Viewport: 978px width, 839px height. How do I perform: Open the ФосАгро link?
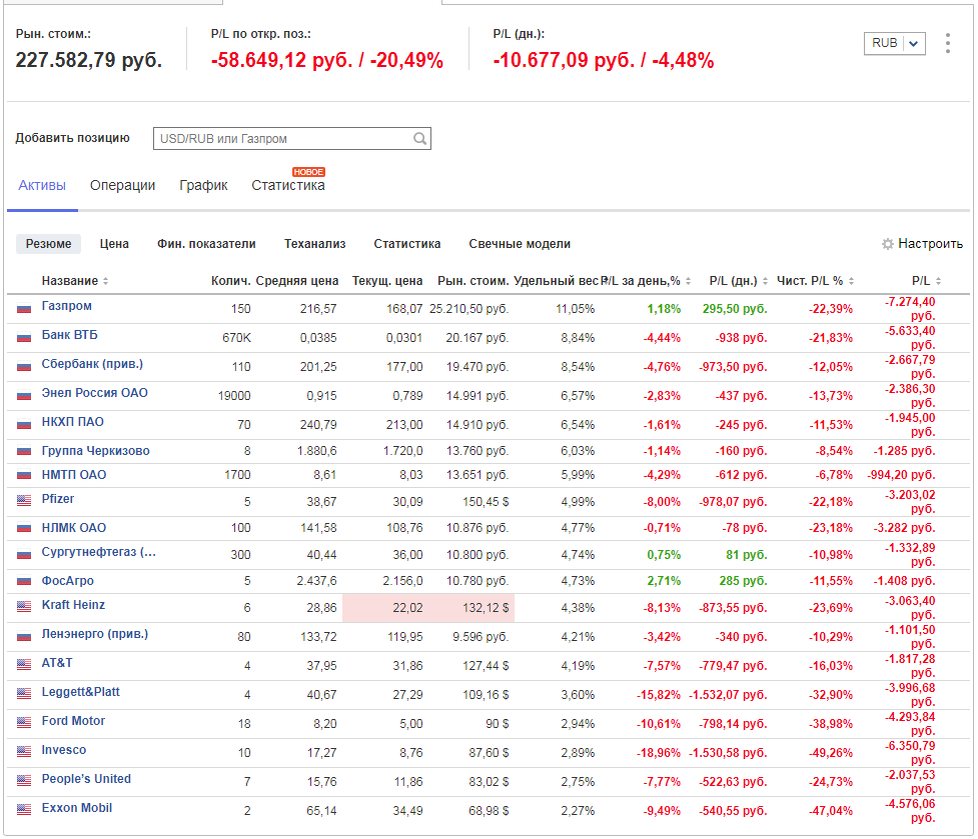[68, 581]
